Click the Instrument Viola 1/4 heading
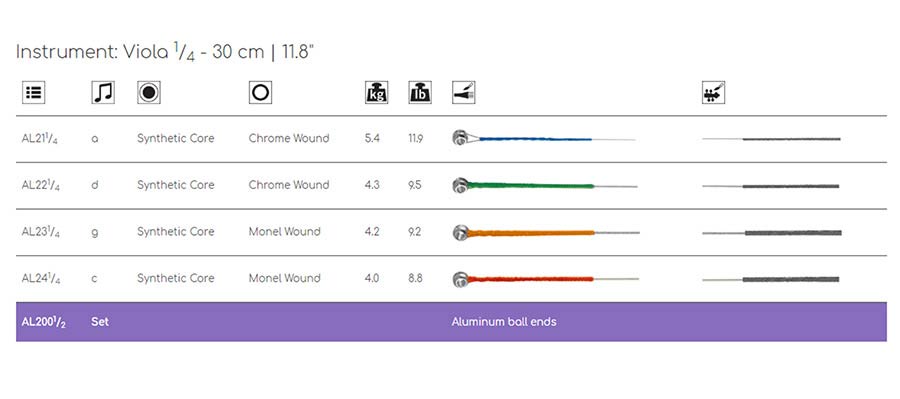Viewport: 900px width, 399px height. click(165, 52)
